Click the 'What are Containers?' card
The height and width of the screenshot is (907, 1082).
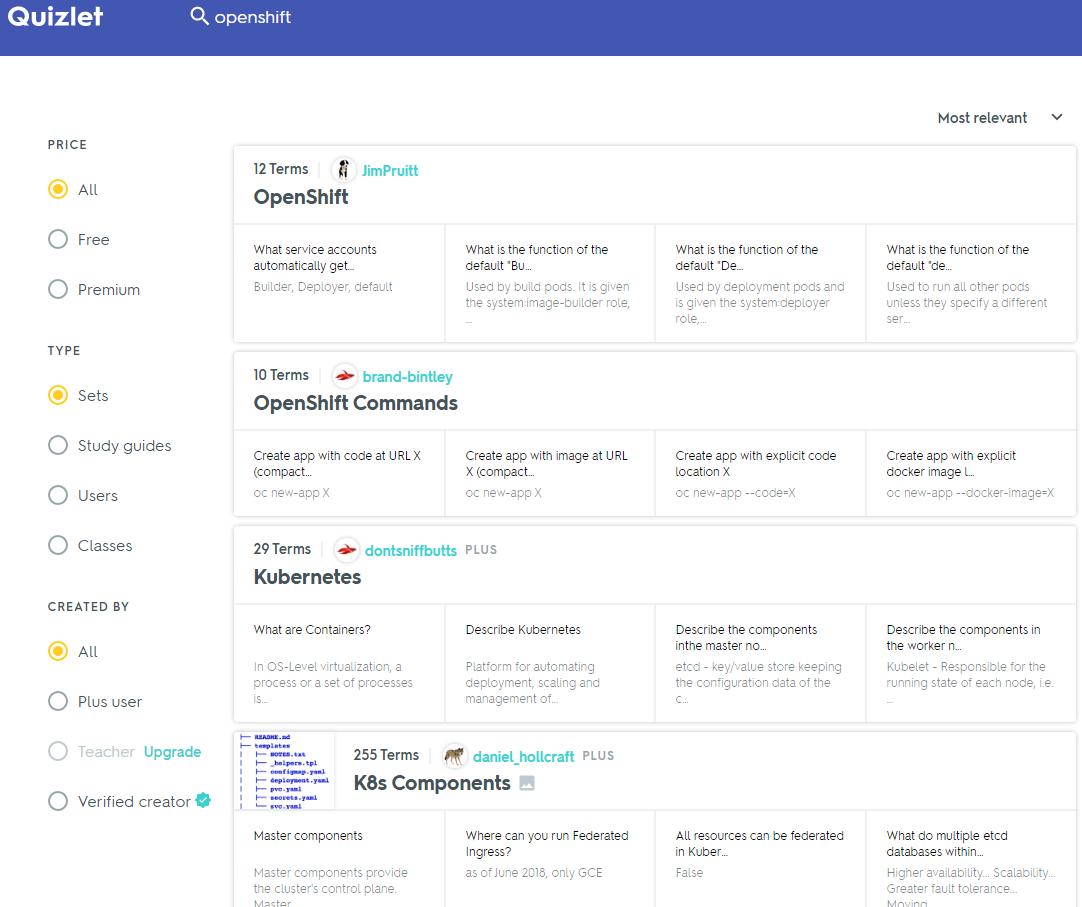[x=340, y=663]
